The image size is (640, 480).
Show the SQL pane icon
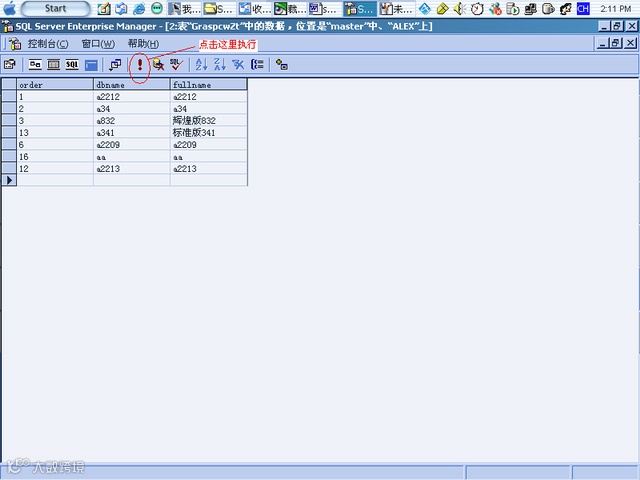(72, 64)
